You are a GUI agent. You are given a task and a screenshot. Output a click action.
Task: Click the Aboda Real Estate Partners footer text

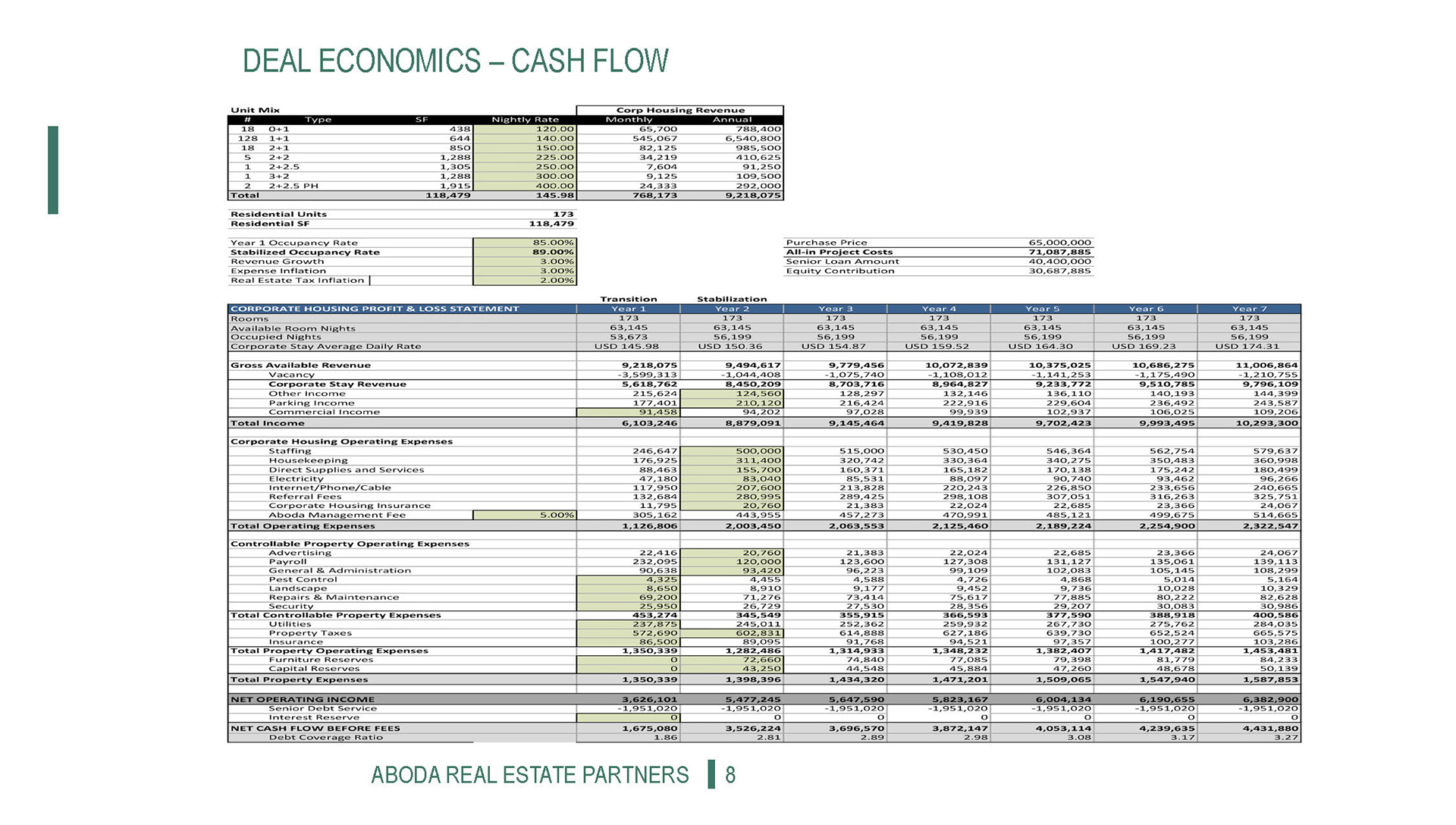tap(529, 775)
